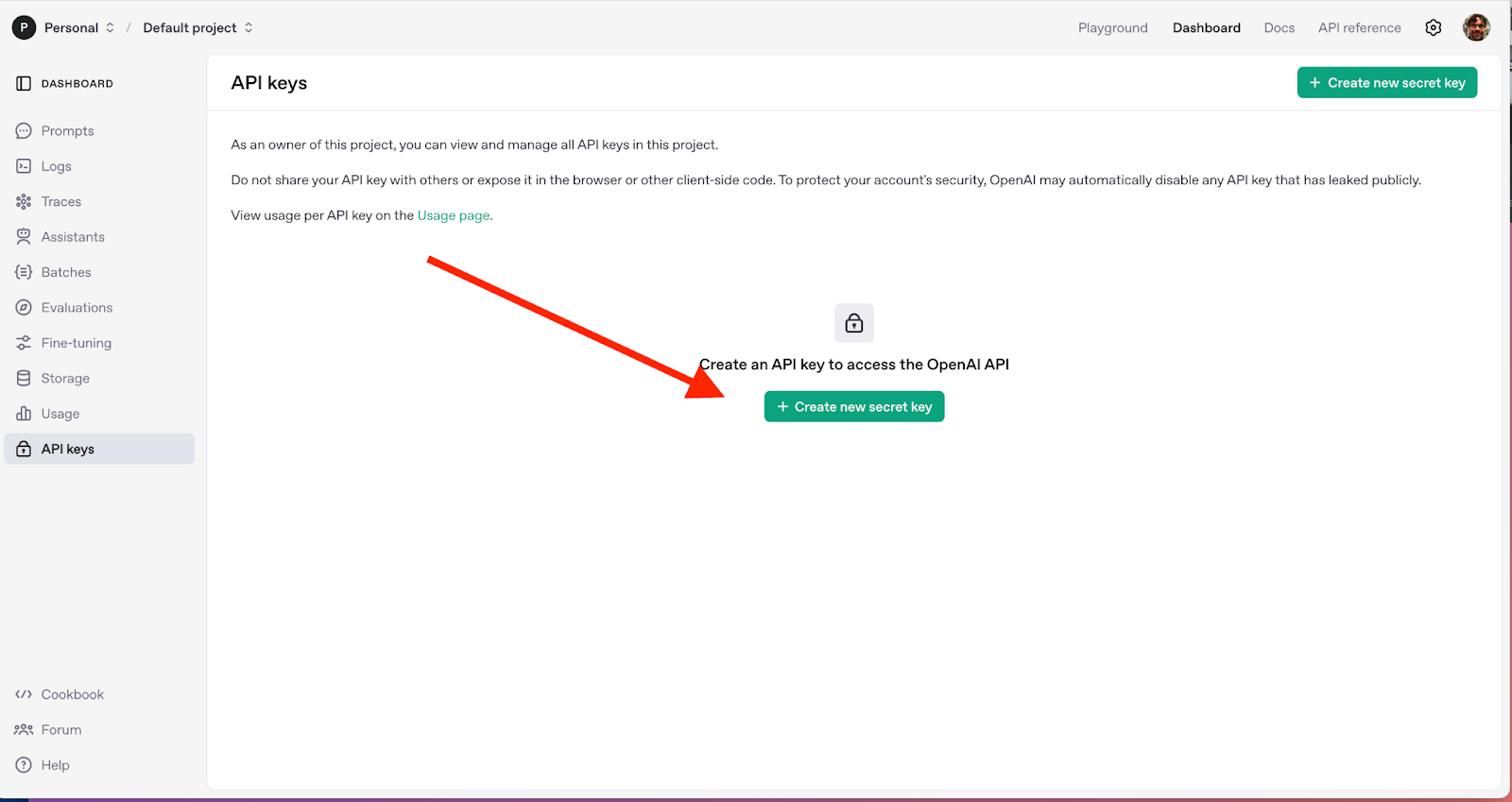Select Evaluations in the sidebar menu
The image size is (1512, 802).
(99, 308)
